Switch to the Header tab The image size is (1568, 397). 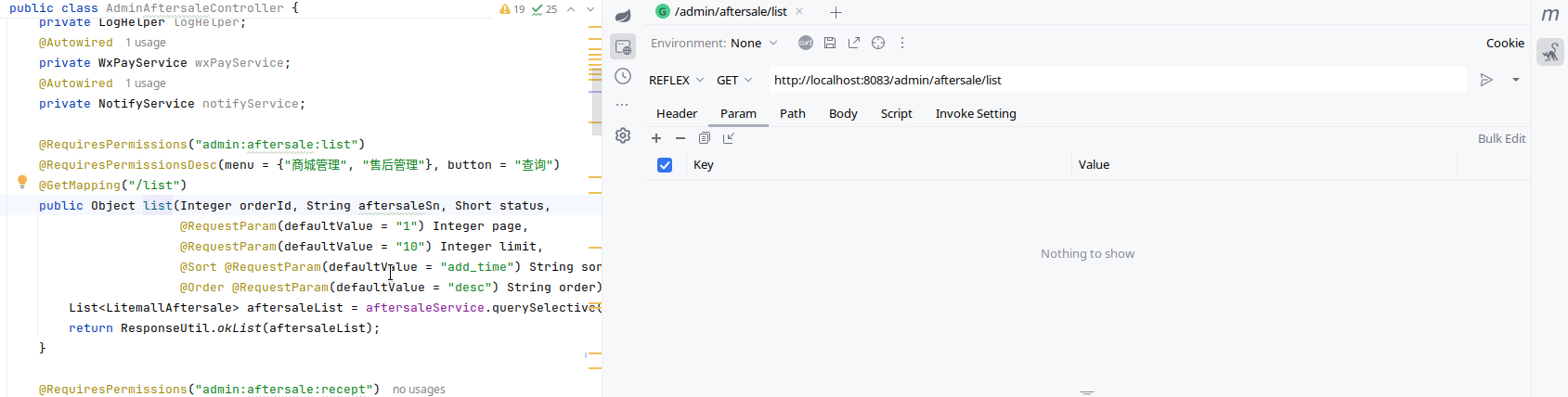(x=677, y=113)
